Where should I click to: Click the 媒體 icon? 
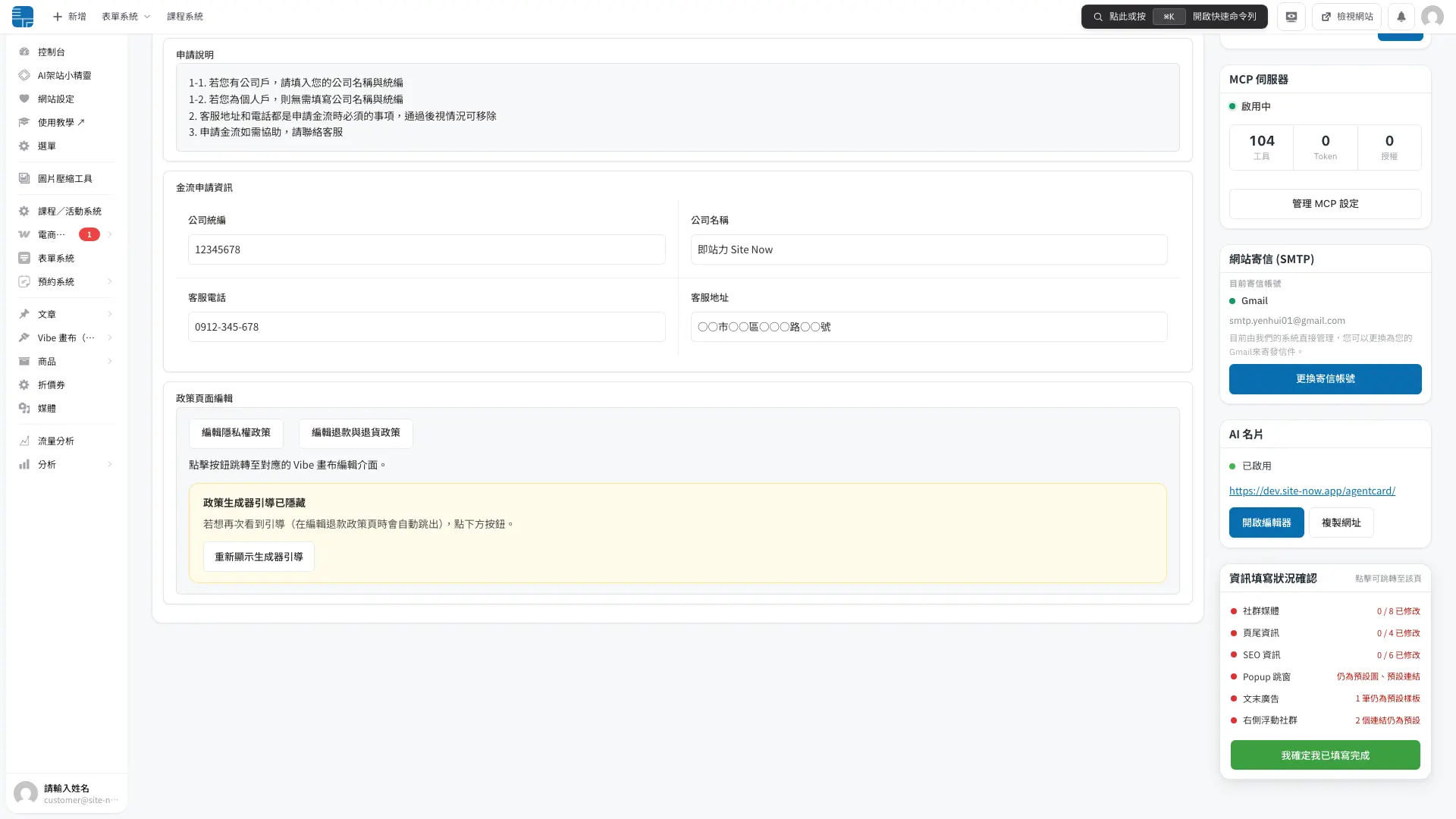24,409
